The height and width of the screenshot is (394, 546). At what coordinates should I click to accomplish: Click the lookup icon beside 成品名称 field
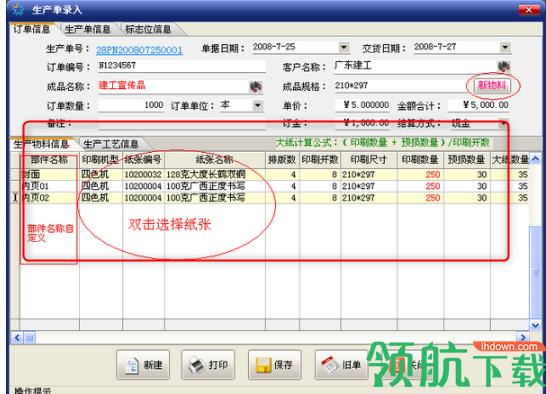point(256,86)
